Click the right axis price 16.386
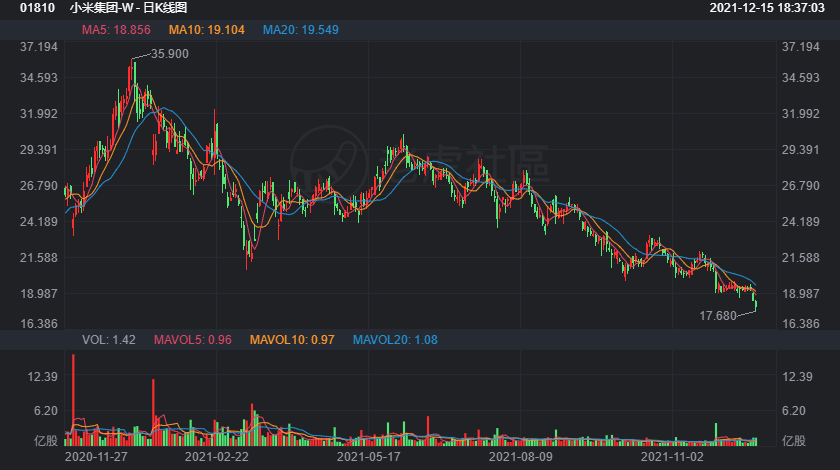This screenshot has height=470, width=840. coord(800,324)
